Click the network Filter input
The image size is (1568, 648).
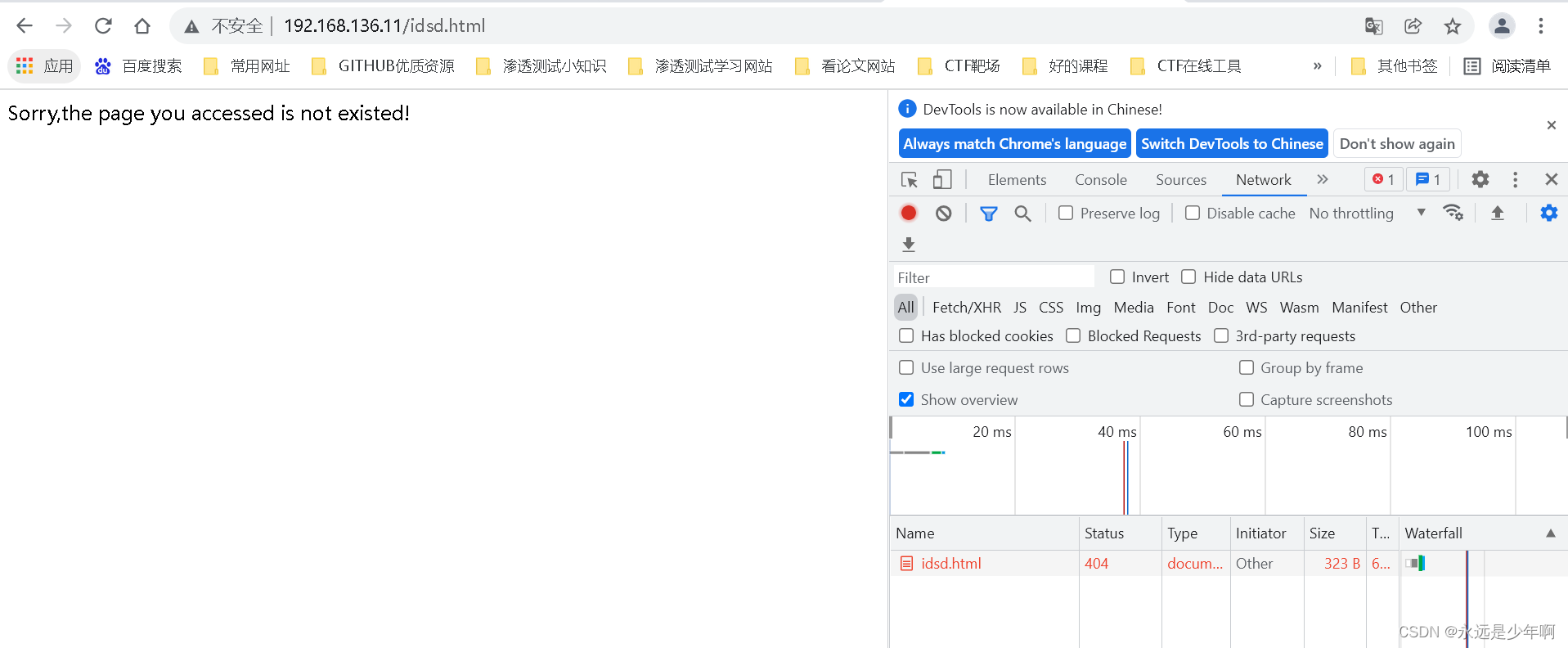tap(993, 277)
